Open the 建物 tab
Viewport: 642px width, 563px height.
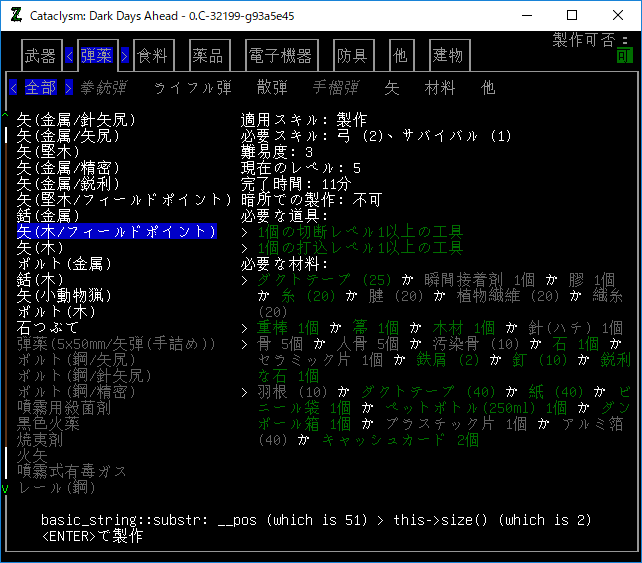pos(447,56)
